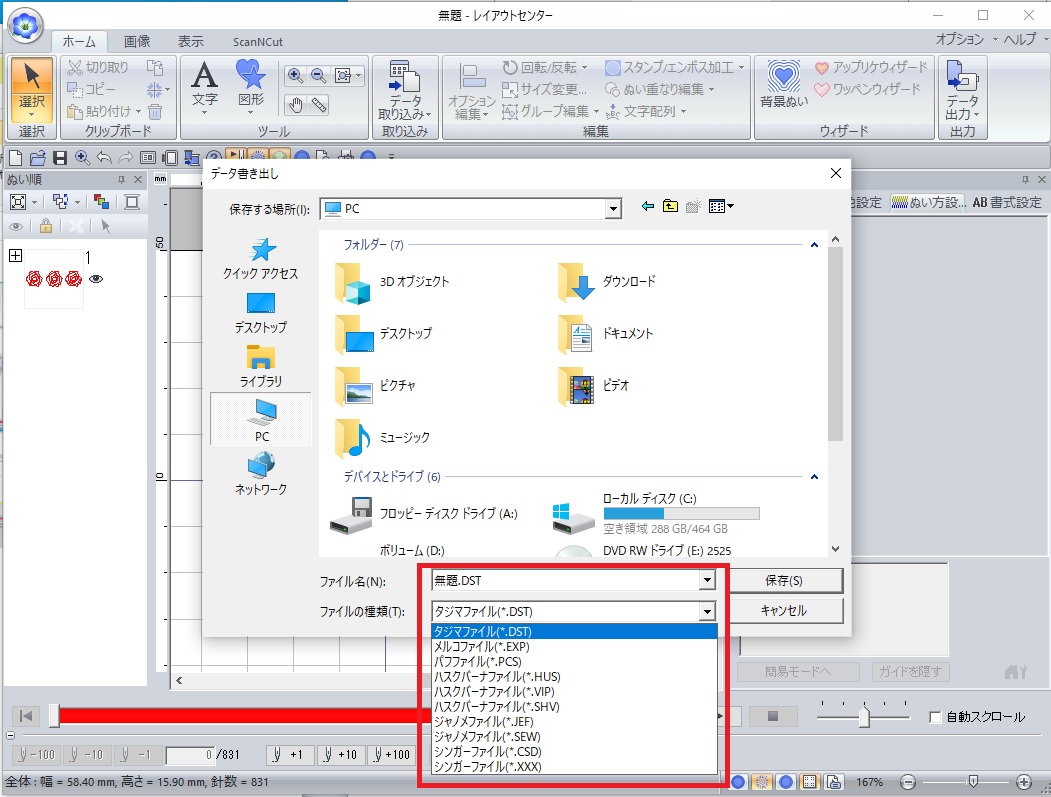This screenshot has height=797, width=1051.
Task: Open デスクトップ in dialog sidebar
Action: (x=261, y=313)
